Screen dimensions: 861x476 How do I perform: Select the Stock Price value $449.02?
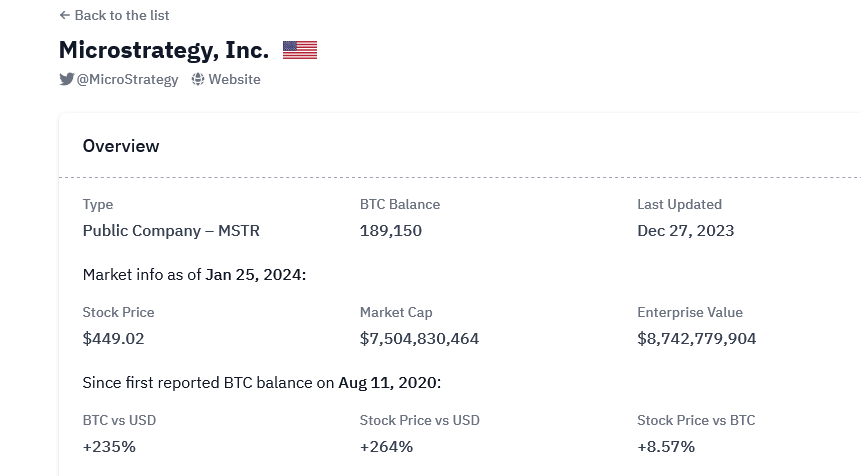coord(114,339)
